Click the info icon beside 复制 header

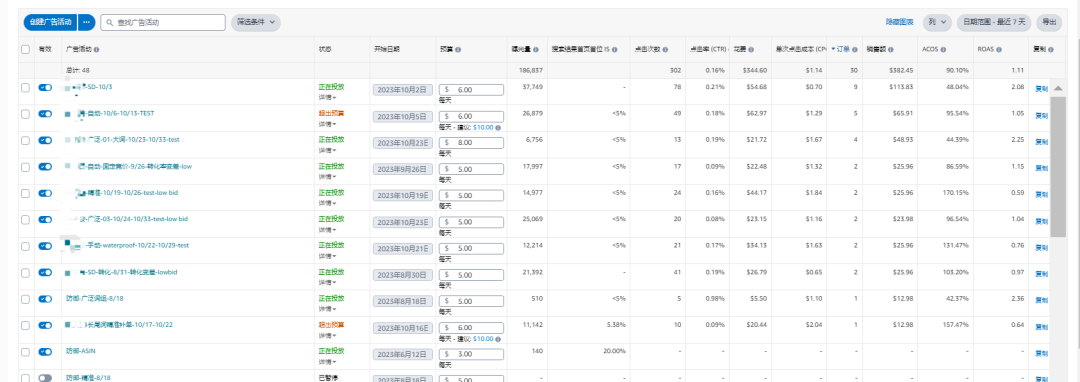click(1050, 50)
